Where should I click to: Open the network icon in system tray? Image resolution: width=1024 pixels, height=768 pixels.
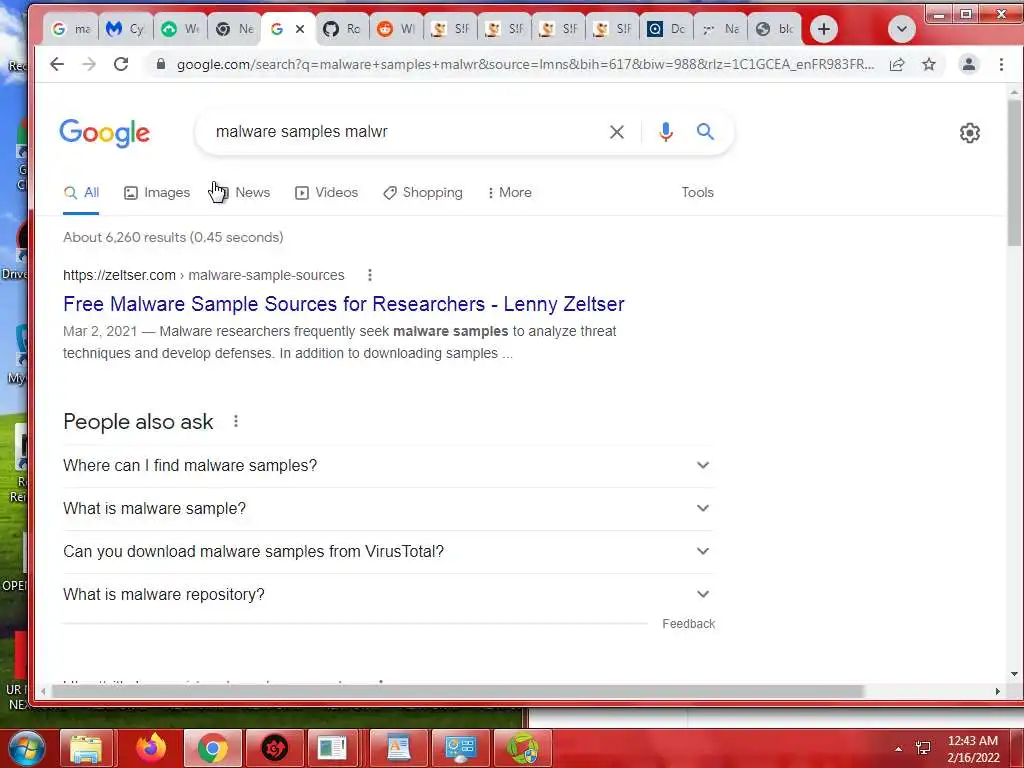[923, 748]
